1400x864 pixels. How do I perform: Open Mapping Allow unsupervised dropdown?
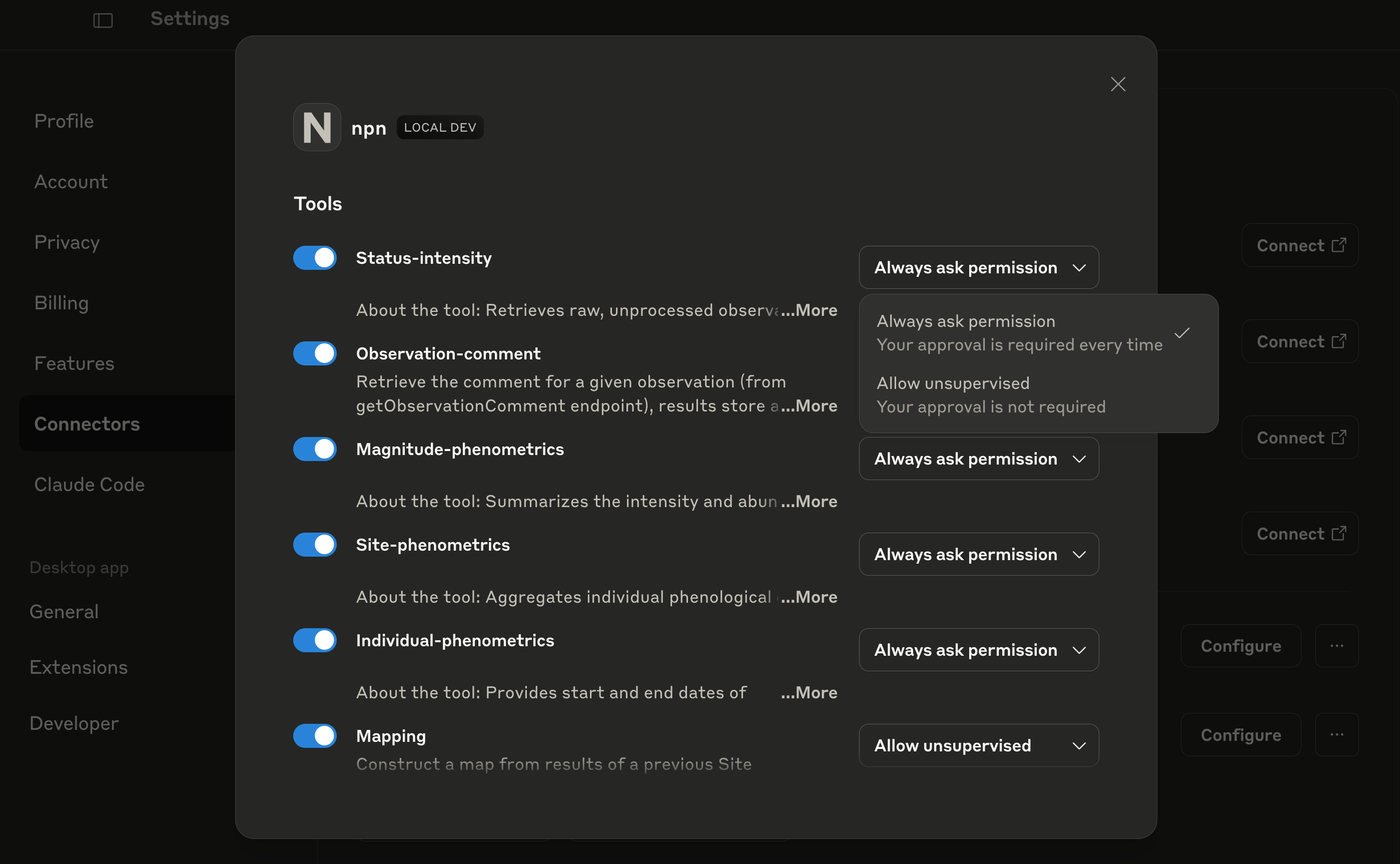(979, 745)
